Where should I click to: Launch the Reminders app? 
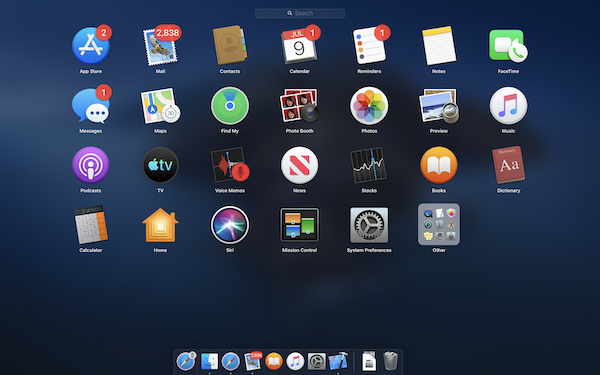(369, 46)
